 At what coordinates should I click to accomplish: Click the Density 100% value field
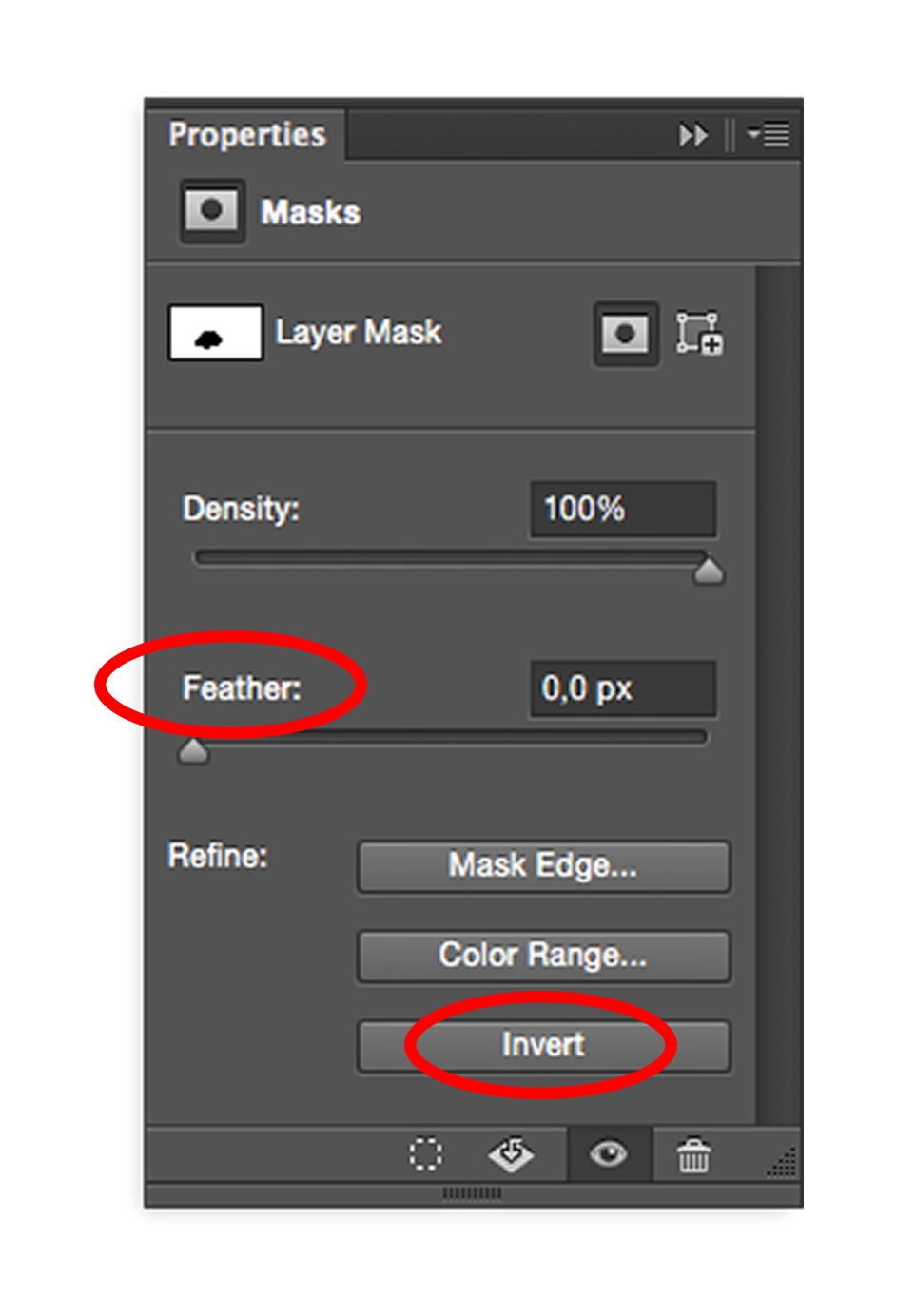(x=623, y=509)
